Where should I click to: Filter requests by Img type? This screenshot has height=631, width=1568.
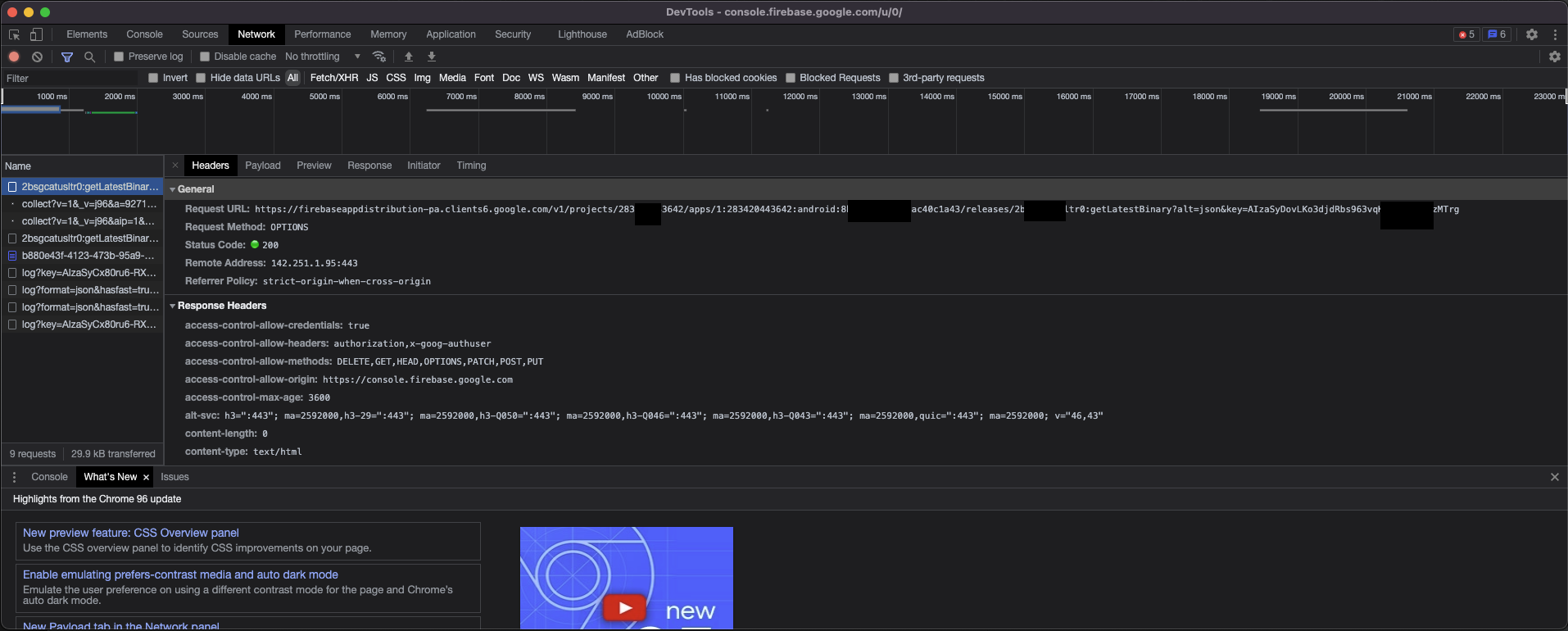[422, 78]
